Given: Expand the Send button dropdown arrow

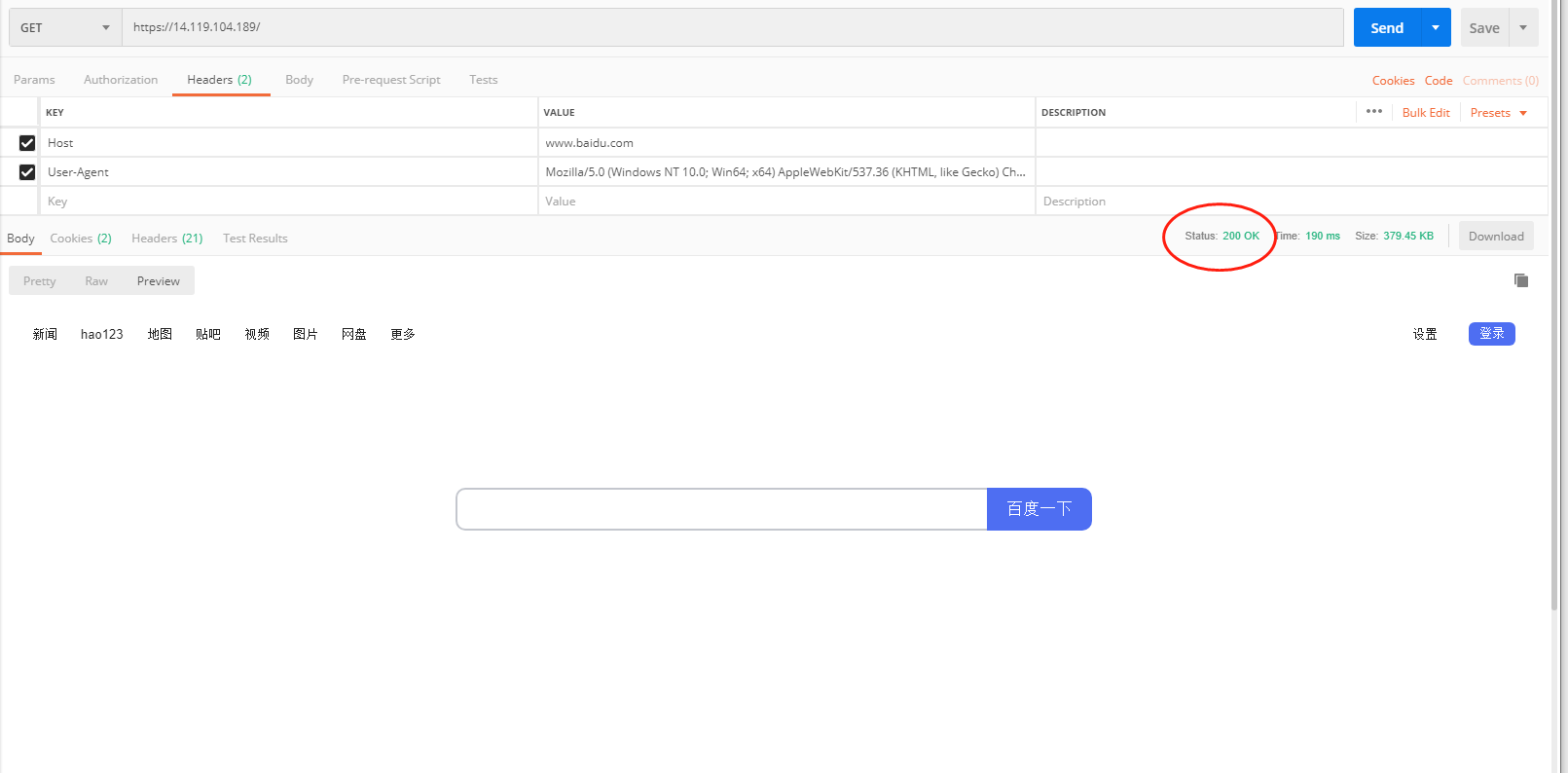Looking at the screenshot, I should pos(1436,28).
